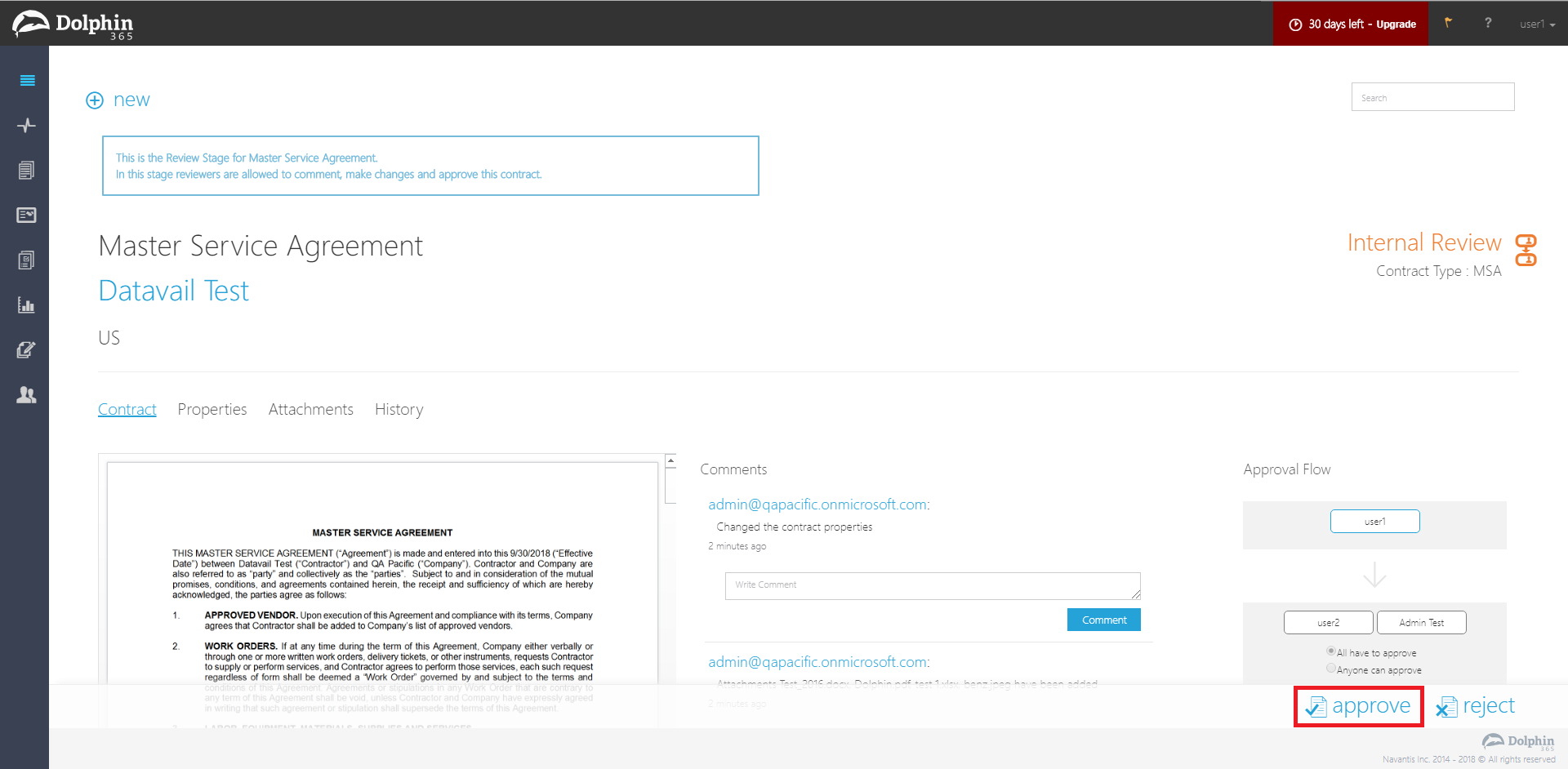This screenshot has width=1568, height=769.
Task: Open the edit pencil icon in the sidebar
Action: coord(27,349)
